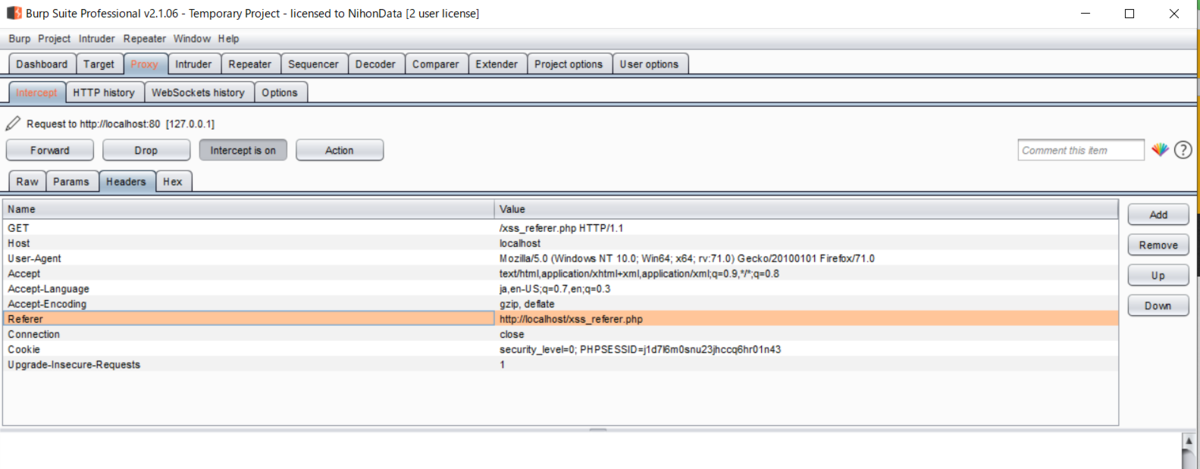Click the Burp Suite logo icon in title bar
1200x469 pixels.
coord(14,14)
